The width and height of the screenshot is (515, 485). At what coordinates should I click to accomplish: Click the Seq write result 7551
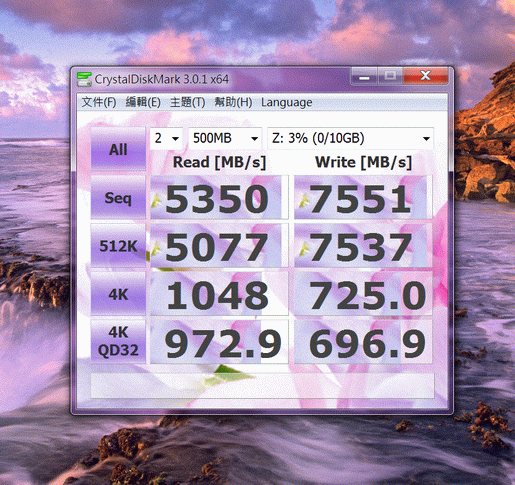click(x=363, y=198)
